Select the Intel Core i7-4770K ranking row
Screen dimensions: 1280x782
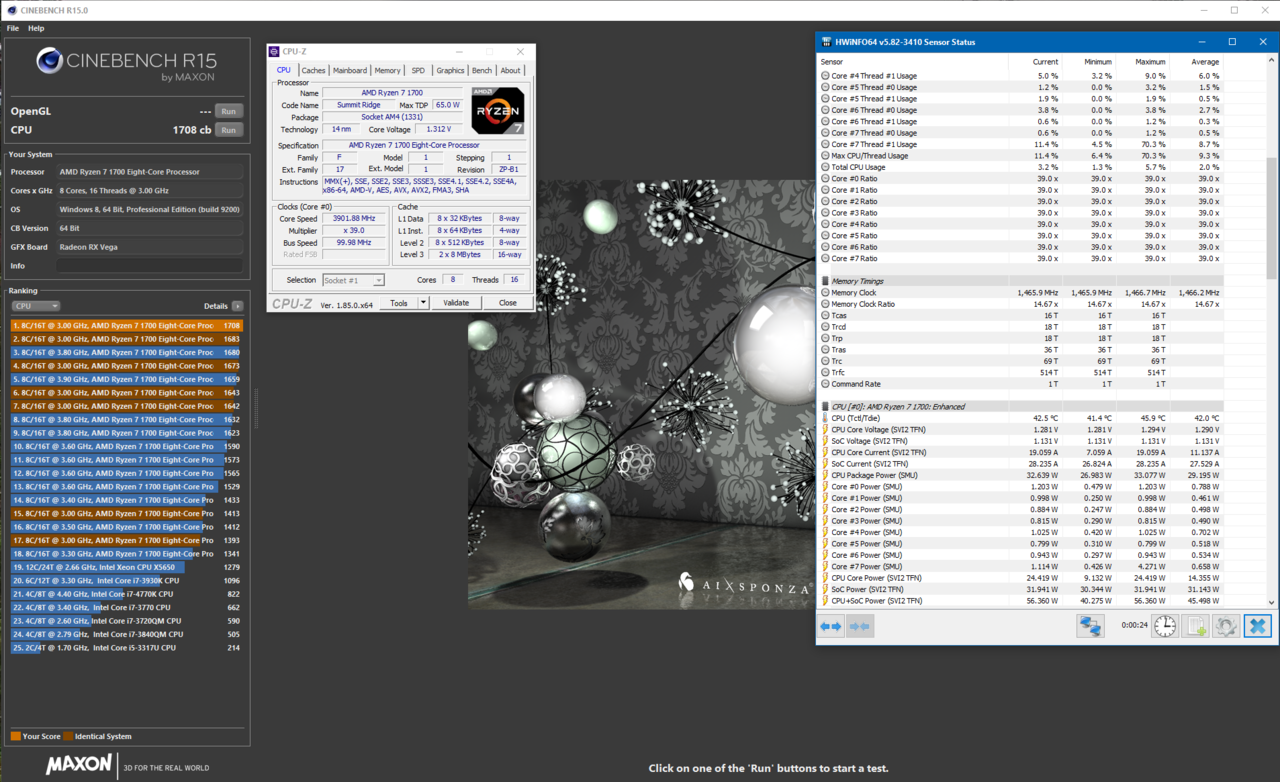click(x=127, y=594)
